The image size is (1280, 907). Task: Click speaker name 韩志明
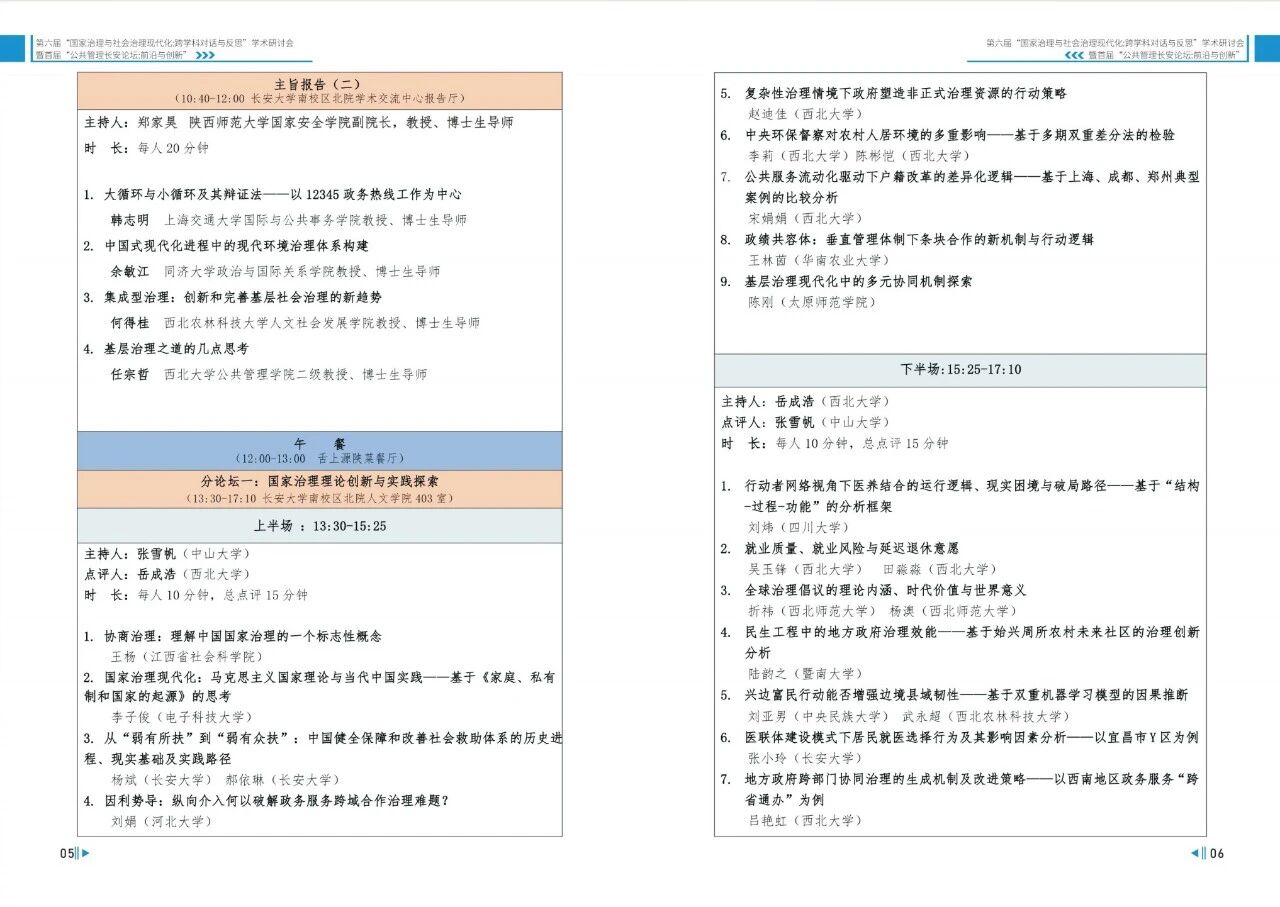[129, 220]
